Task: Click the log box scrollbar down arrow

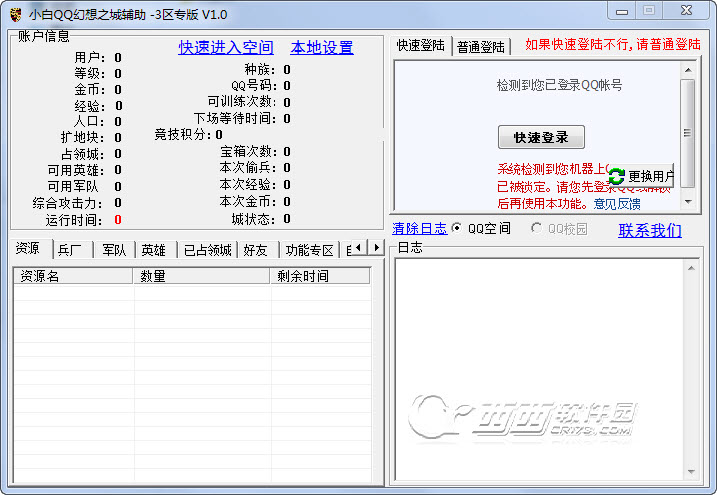Action: coord(691,472)
